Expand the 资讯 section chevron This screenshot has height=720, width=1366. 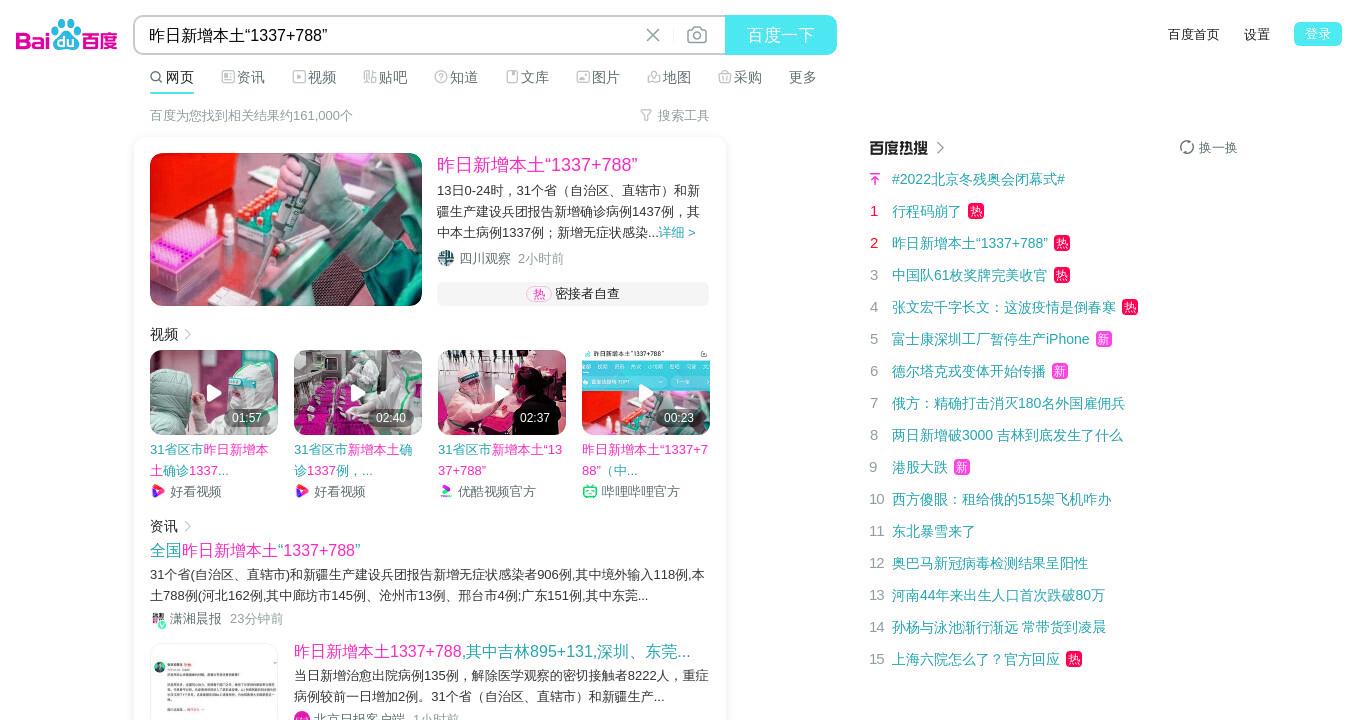coord(187,526)
